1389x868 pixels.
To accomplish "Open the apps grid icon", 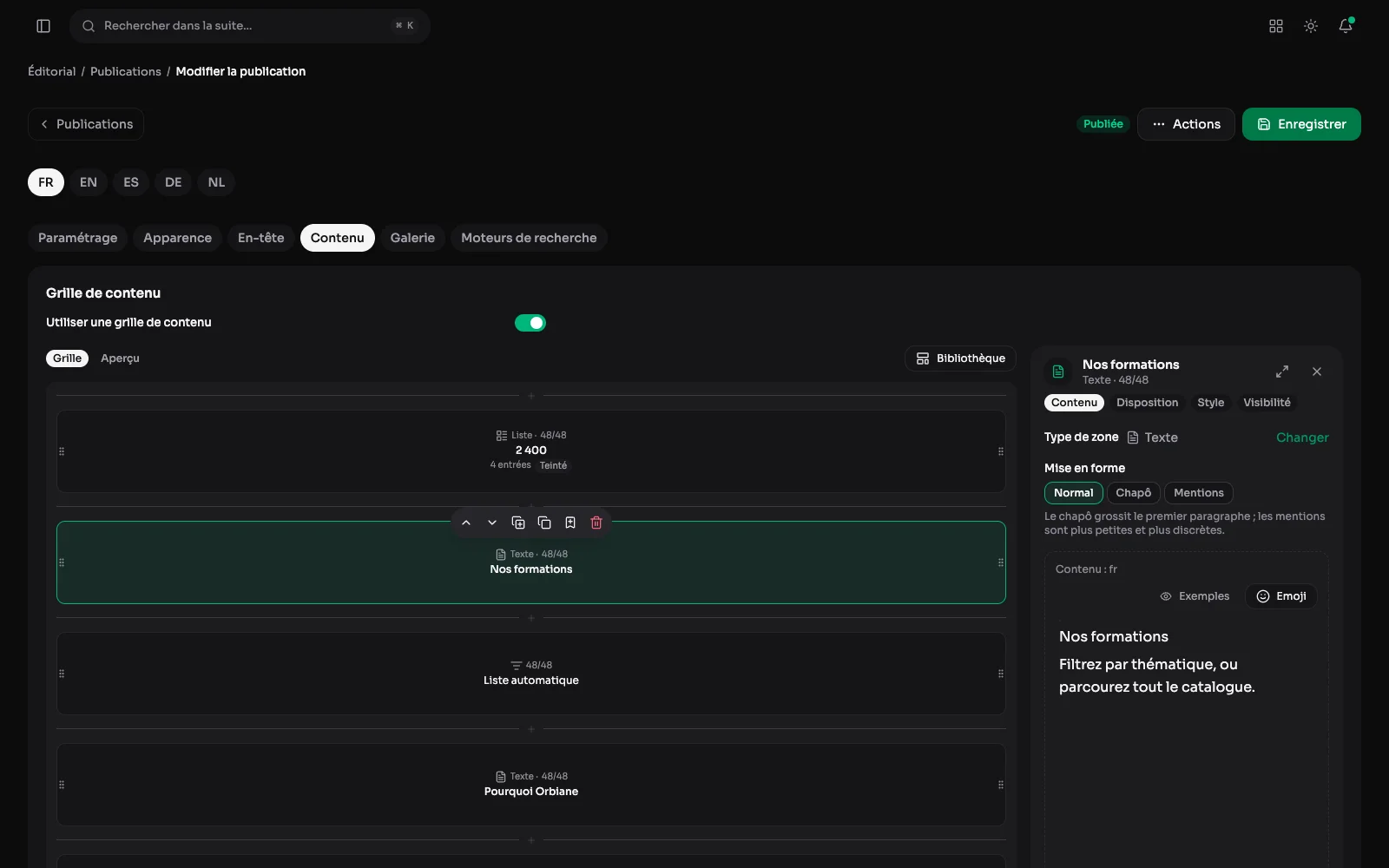I will coord(1276,26).
